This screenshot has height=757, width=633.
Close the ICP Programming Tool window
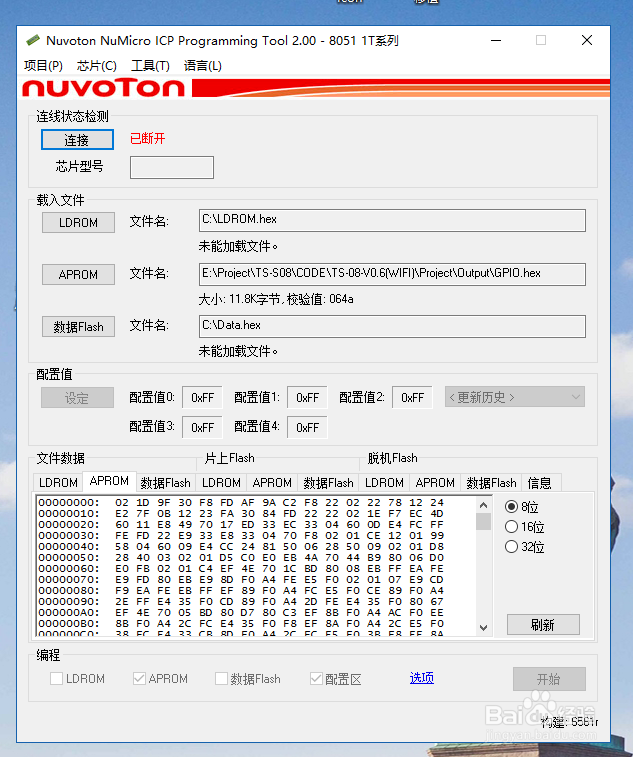pos(587,41)
